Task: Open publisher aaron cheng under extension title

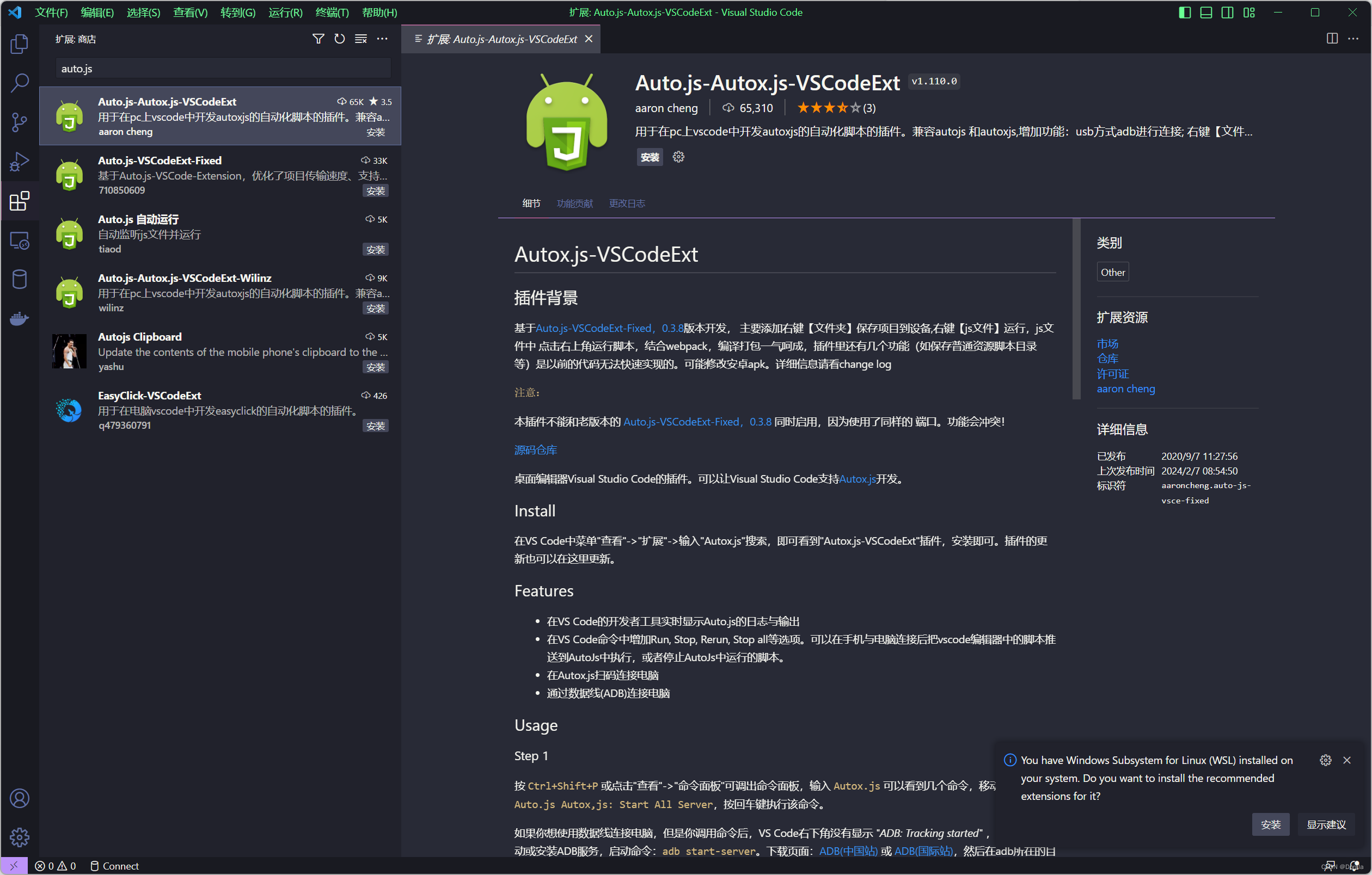Action: tap(666, 108)
